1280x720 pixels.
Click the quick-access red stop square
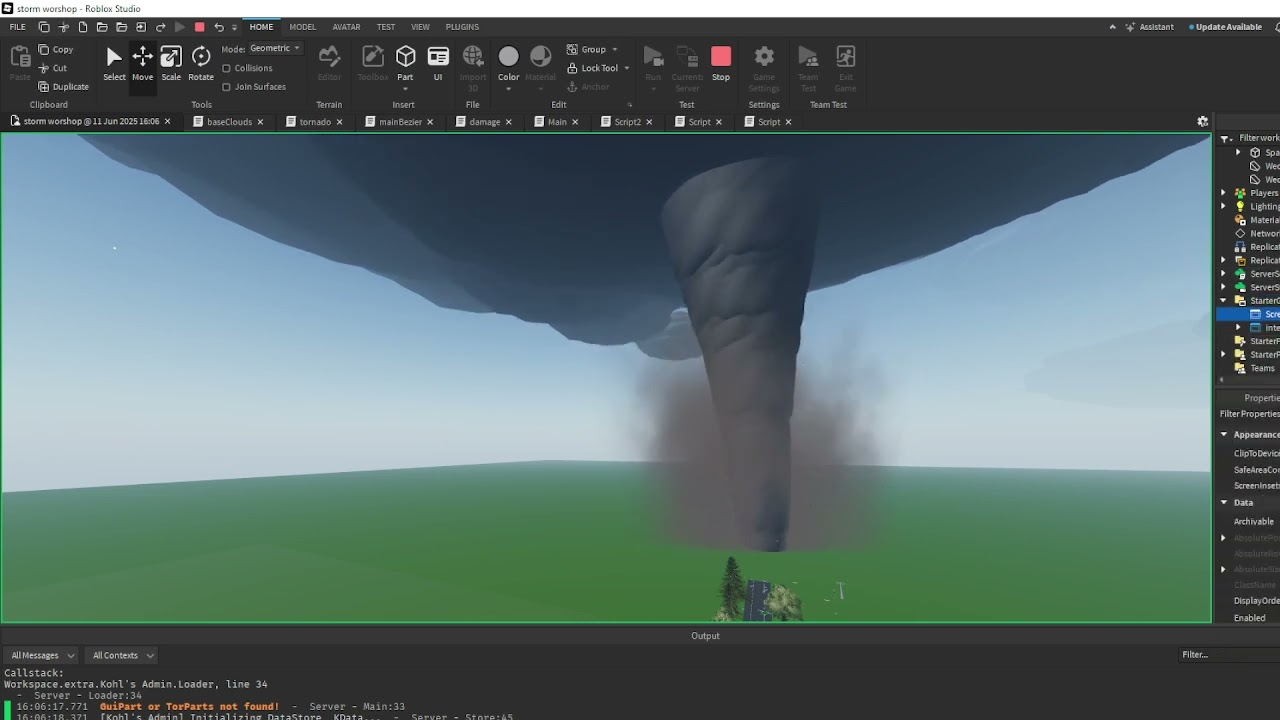tap(199, 27)
